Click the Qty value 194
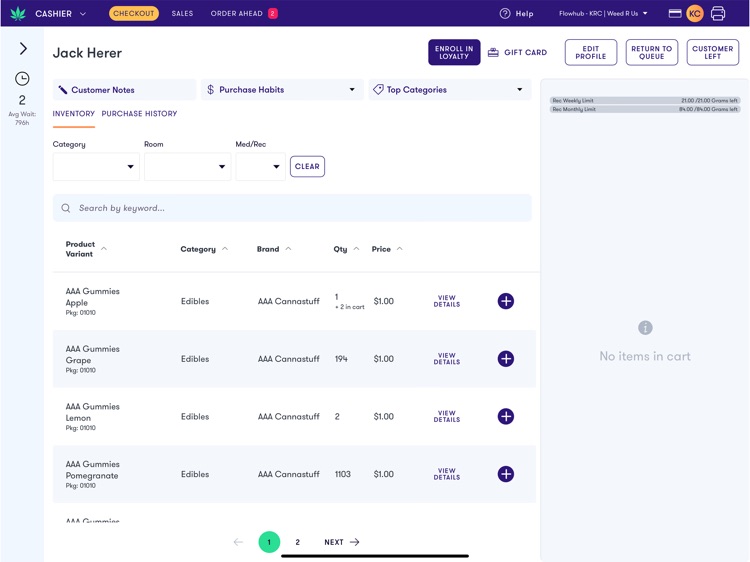 point(341,359)
